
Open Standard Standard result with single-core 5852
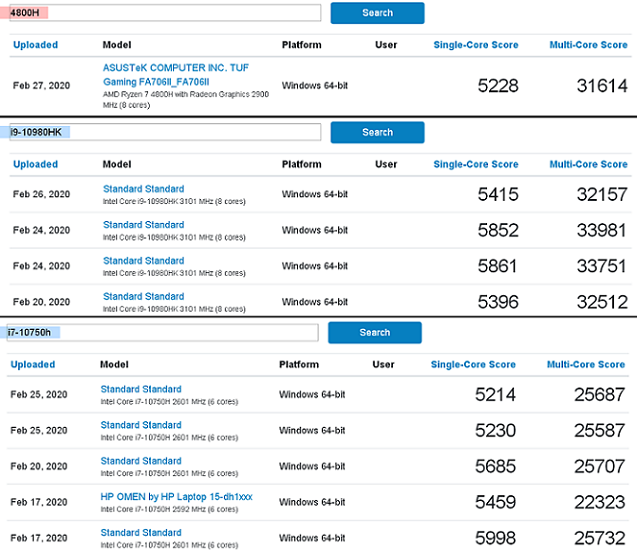coord(143,225)
